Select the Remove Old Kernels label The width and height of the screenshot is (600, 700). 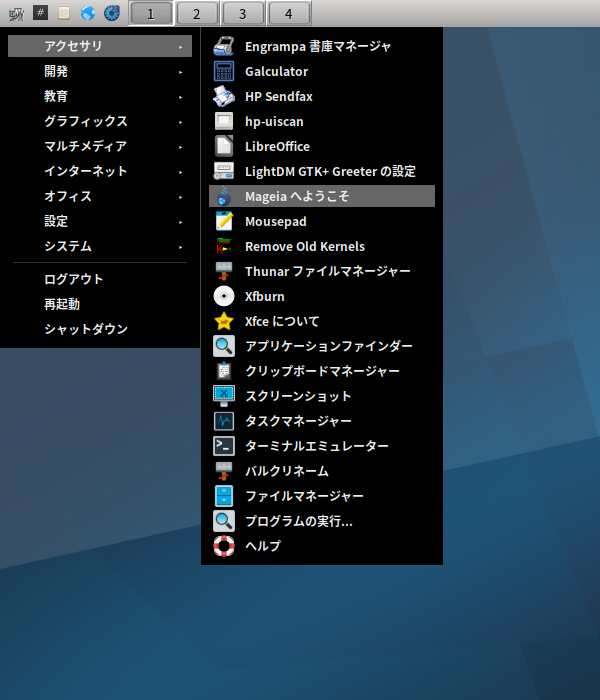(305, 246)
